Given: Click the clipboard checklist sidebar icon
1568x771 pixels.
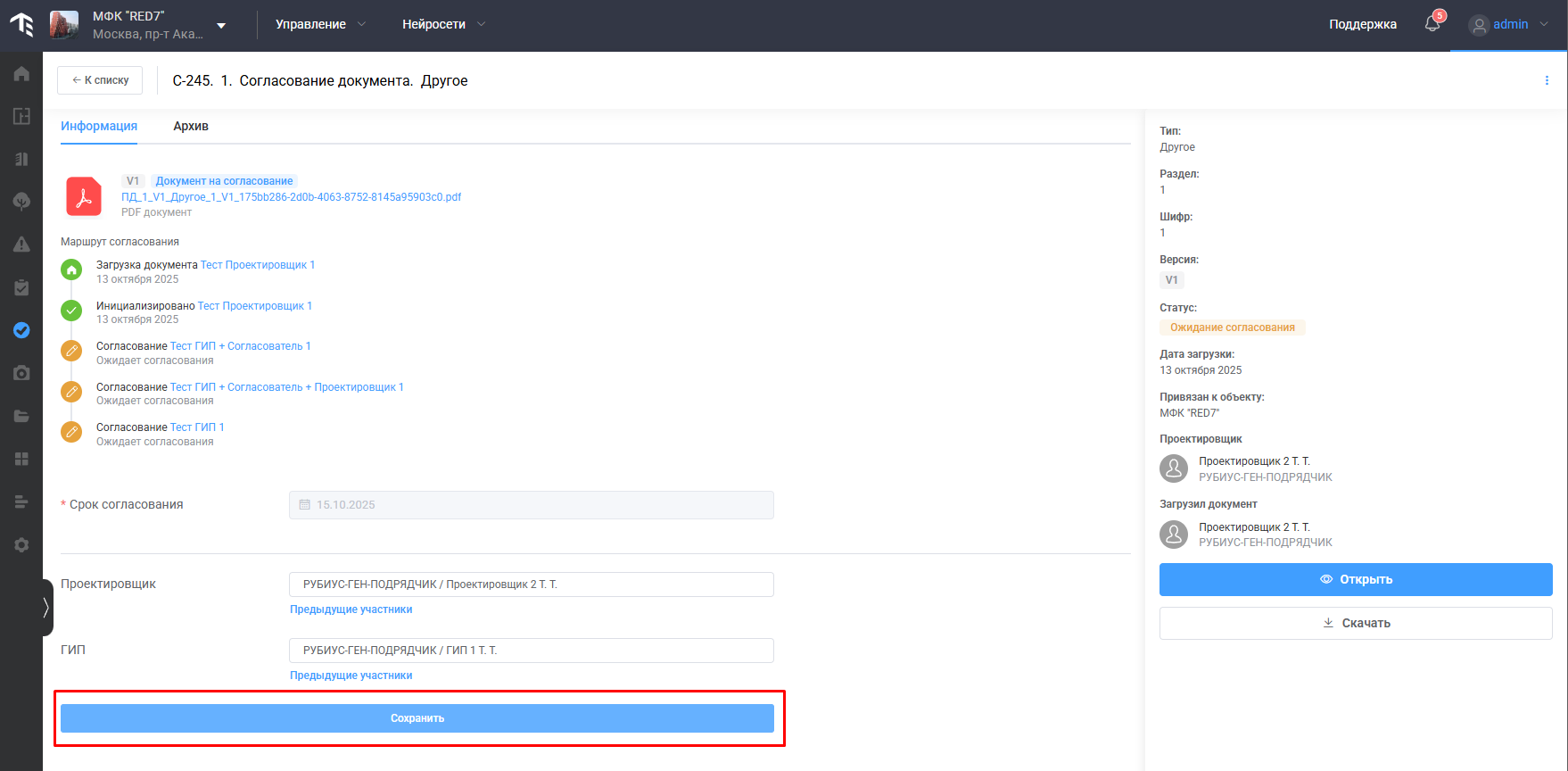Looking at the screenshot, I should [x=21, y=287].
